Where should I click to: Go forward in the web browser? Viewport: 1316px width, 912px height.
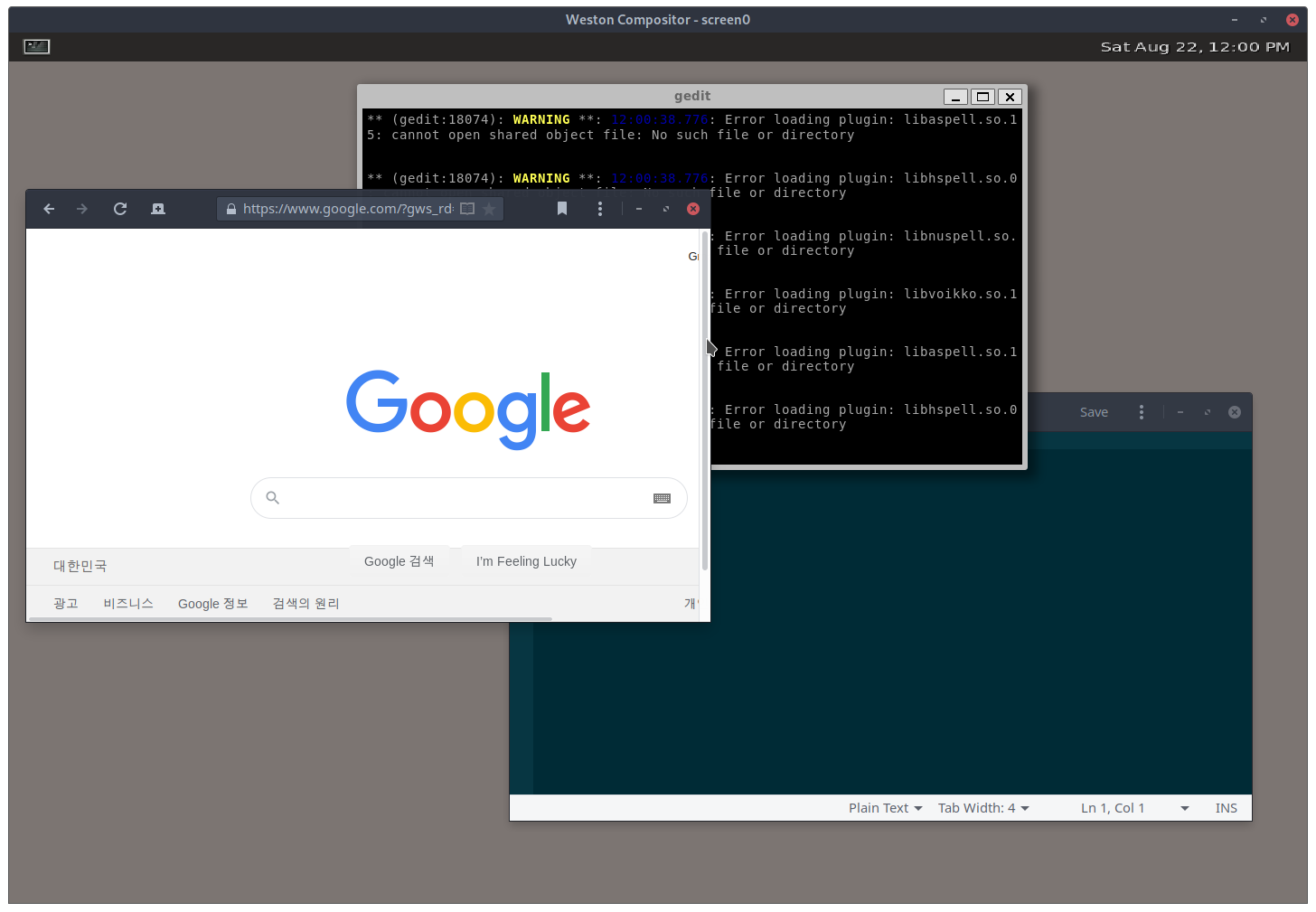(82, 209)
